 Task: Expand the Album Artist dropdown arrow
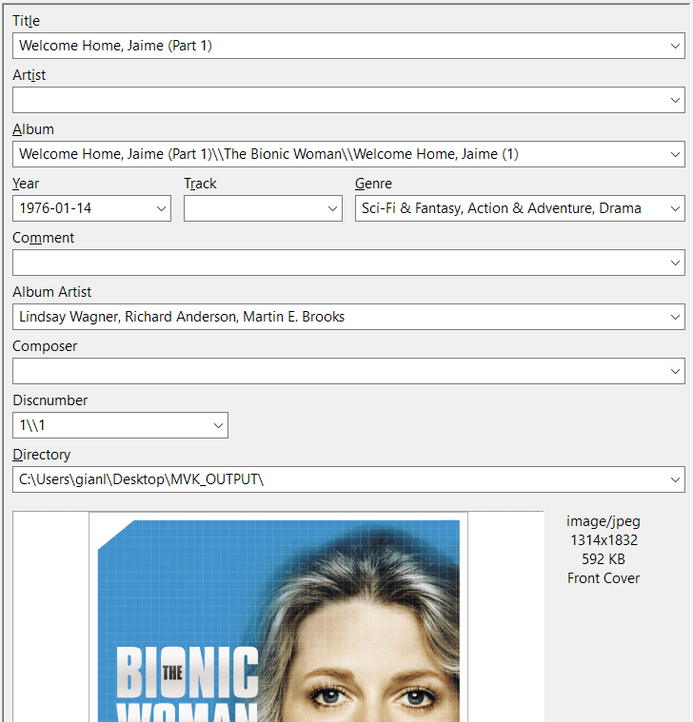click(x=675, y=317)
